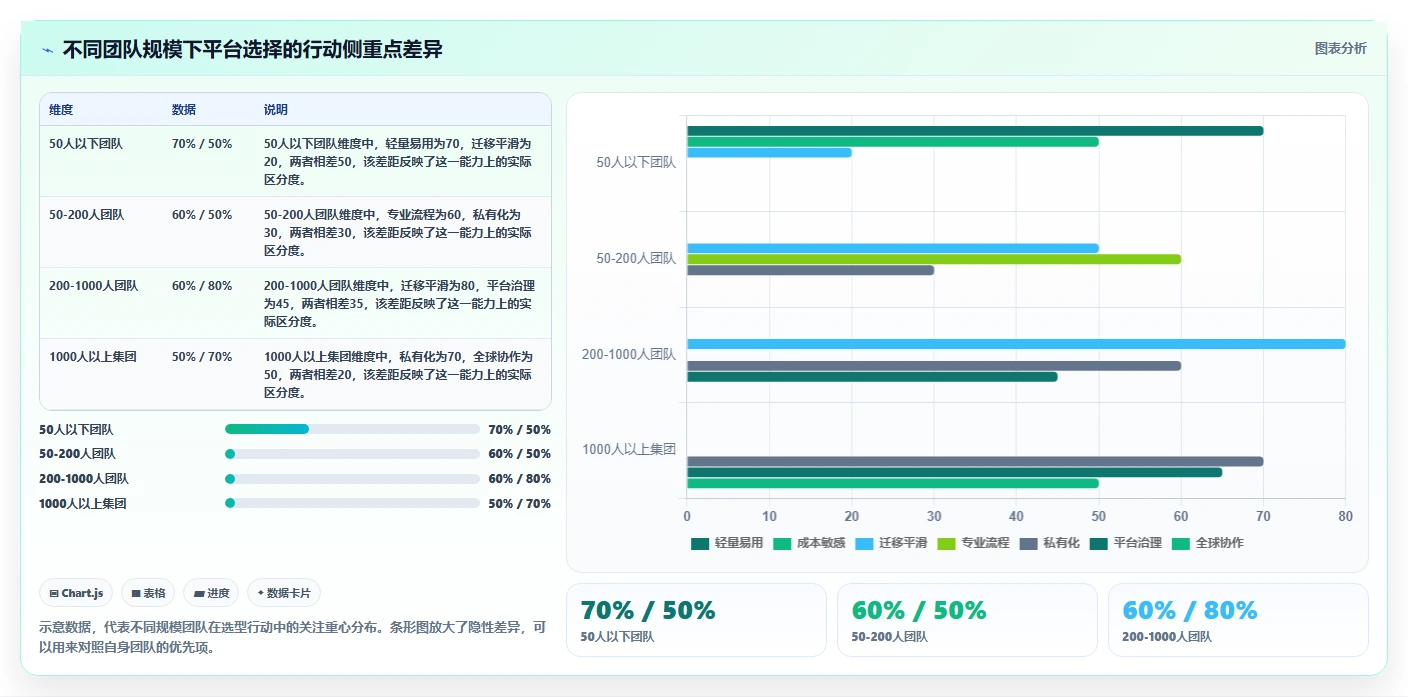Click the blue pulse icon beside the title
This screenshot has width=1408, height=697.
[x=48, y=50]
